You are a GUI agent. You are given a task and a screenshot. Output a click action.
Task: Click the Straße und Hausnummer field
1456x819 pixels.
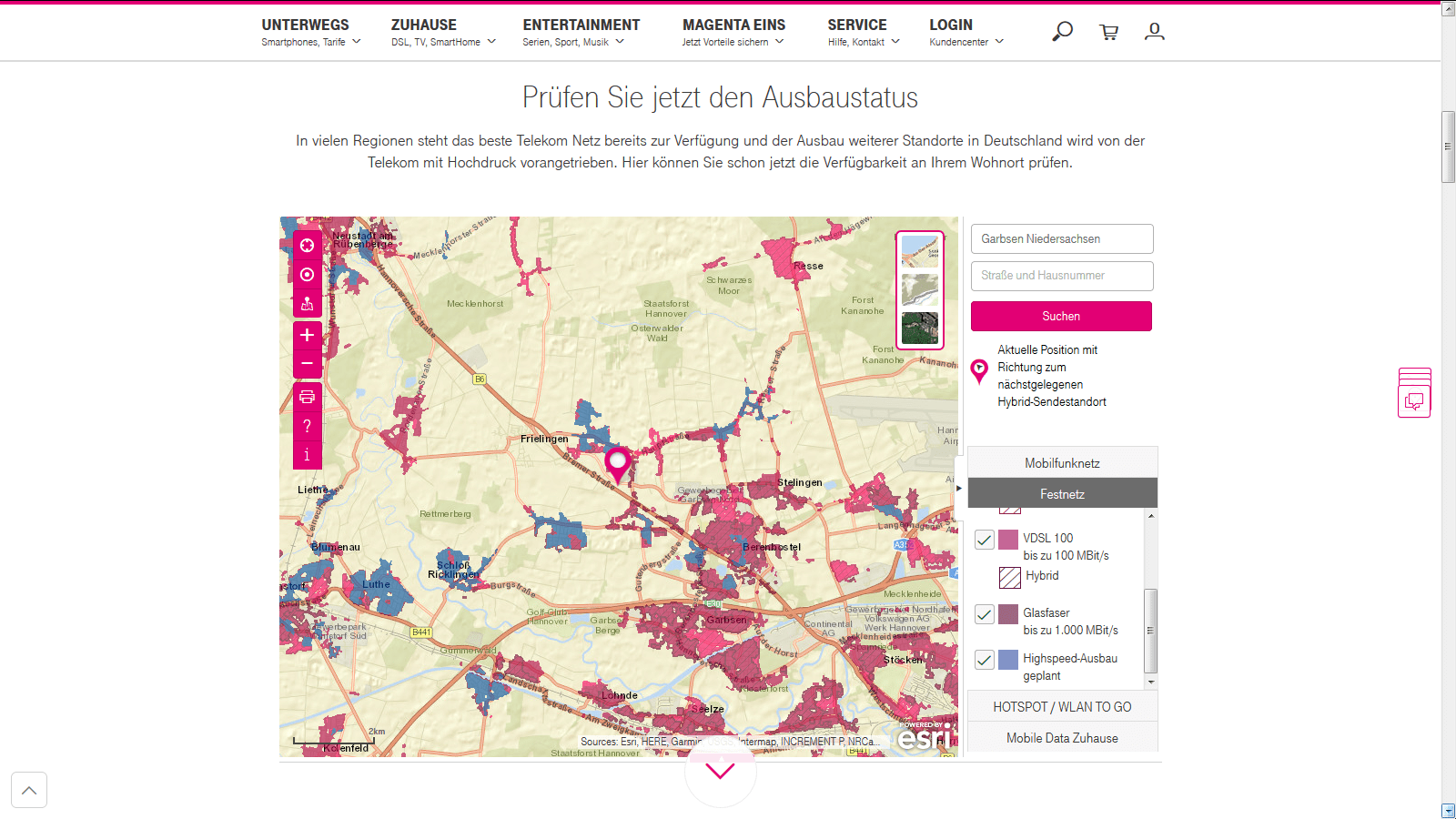pyautogui.click(x=1062, y=276)
